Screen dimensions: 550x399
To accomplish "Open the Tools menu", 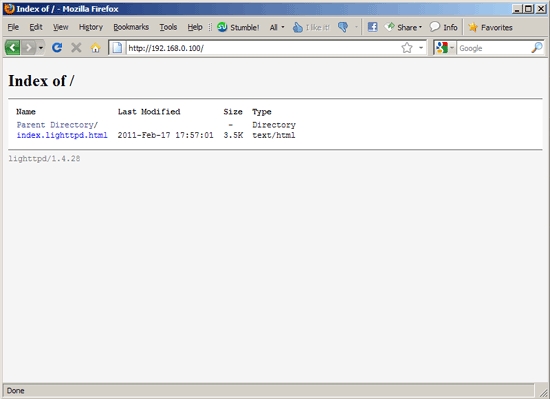I will point(168,27).
